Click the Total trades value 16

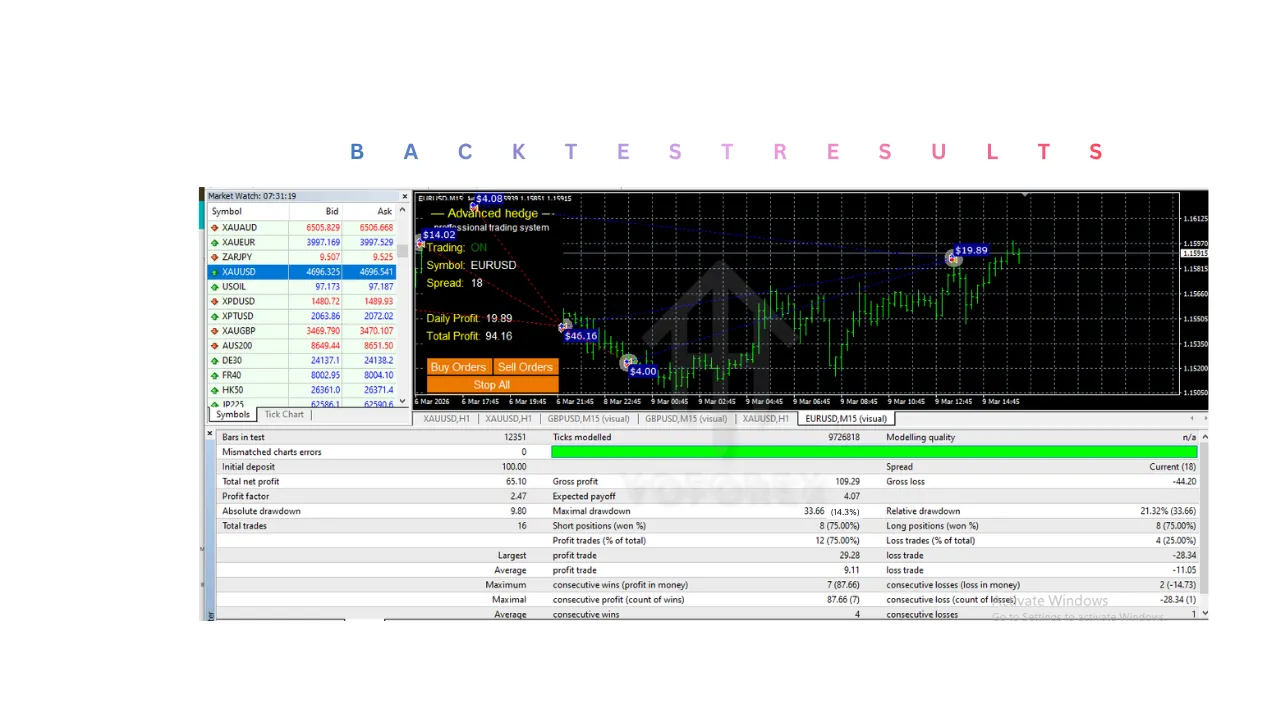point(522,526)
